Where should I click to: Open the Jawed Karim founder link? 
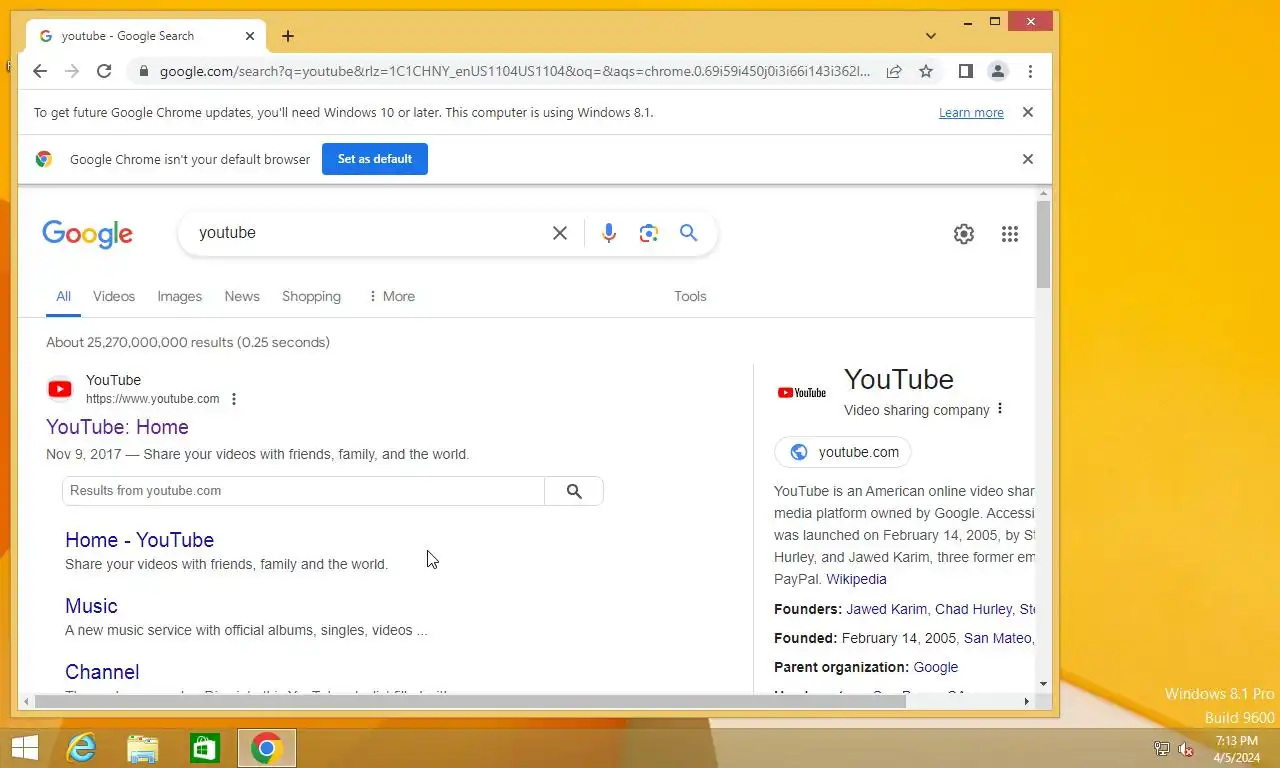click(x=886, y=609)
